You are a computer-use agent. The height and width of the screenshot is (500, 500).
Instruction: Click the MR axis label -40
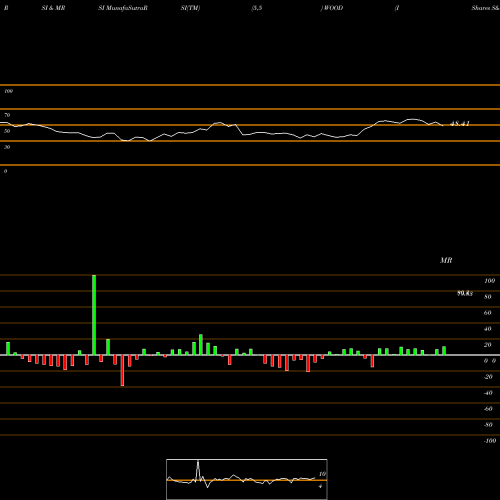click(488, 393)
